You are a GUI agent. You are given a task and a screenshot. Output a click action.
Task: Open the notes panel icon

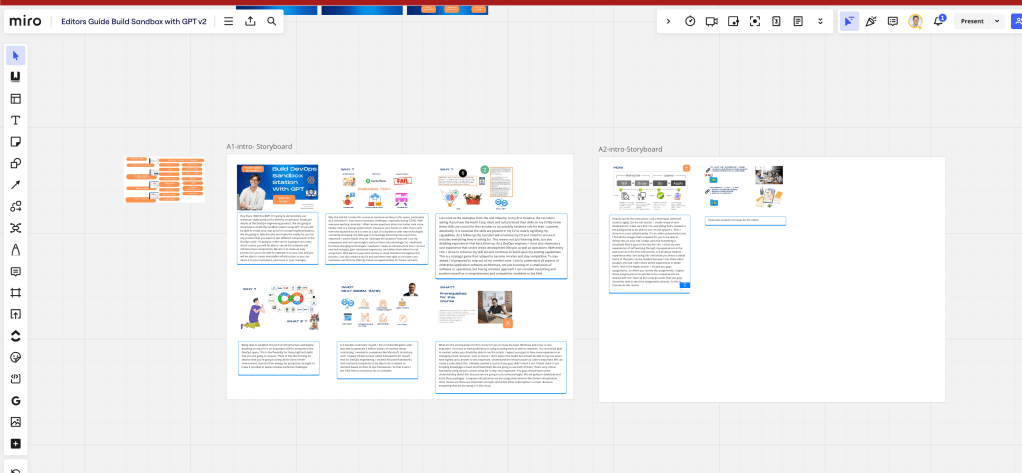point(798,22)
